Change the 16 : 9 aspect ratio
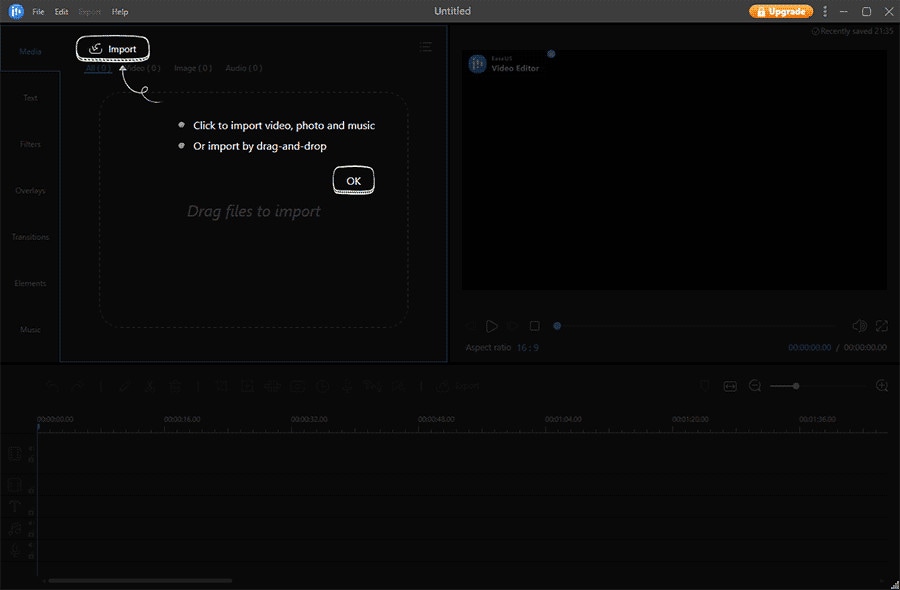900x590 pixels. pyautogui.click(x=527, y=348)
